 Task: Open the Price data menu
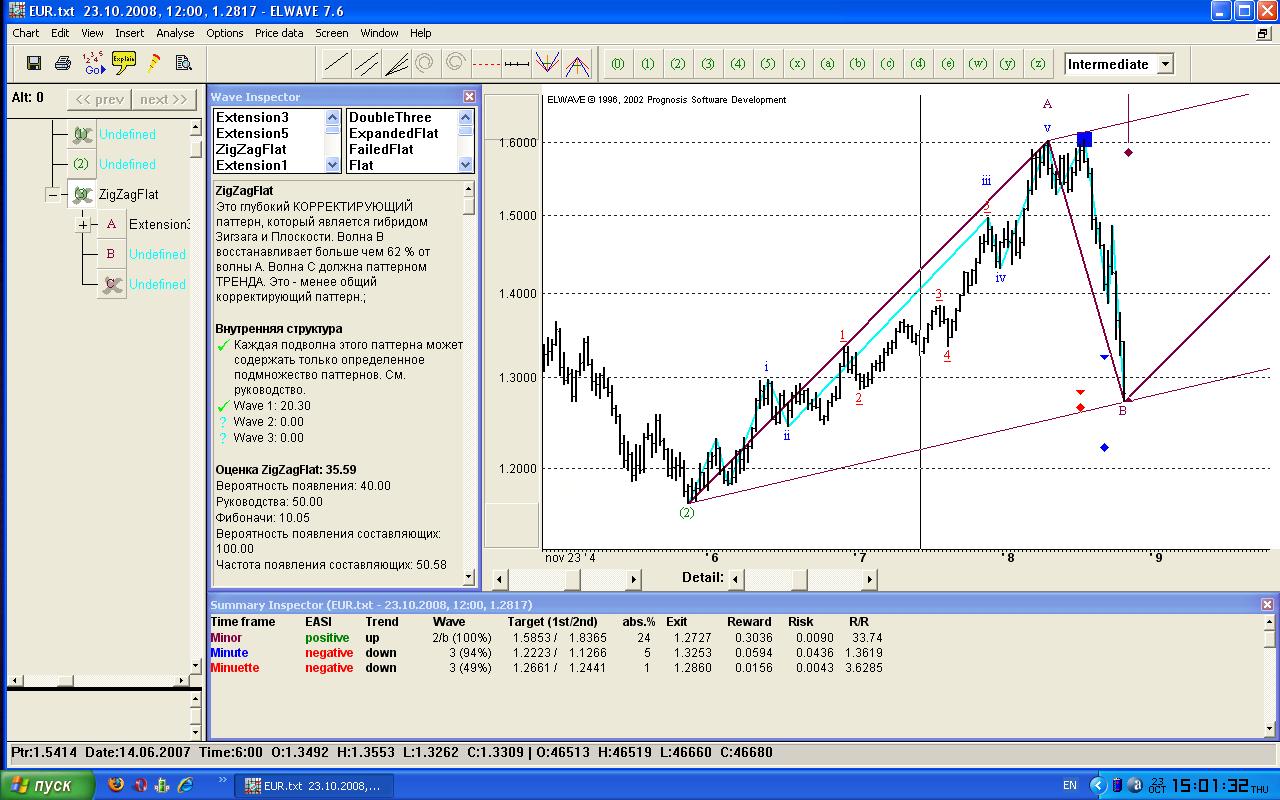[279, 33]
